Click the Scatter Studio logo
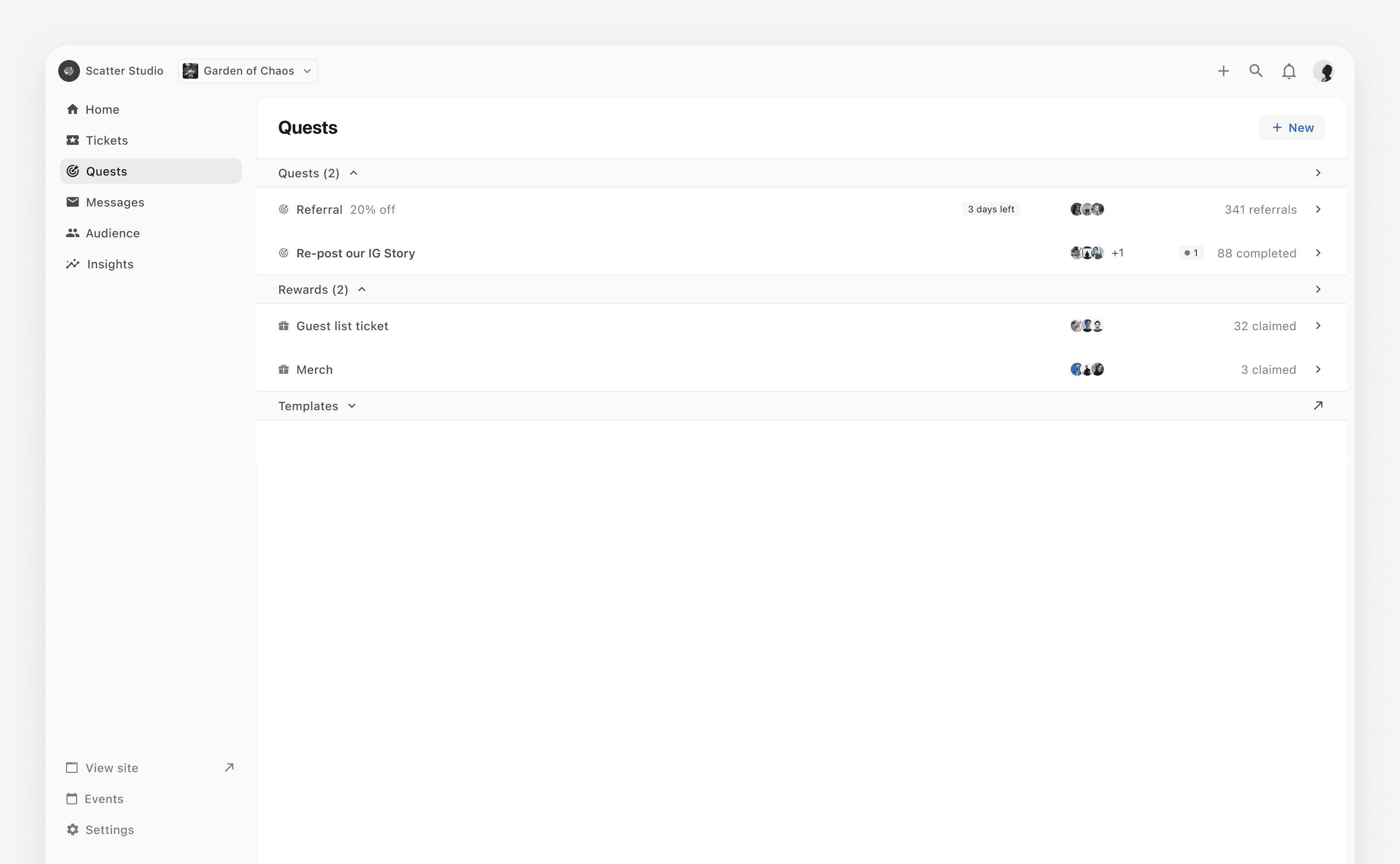 tap(69, 71)
